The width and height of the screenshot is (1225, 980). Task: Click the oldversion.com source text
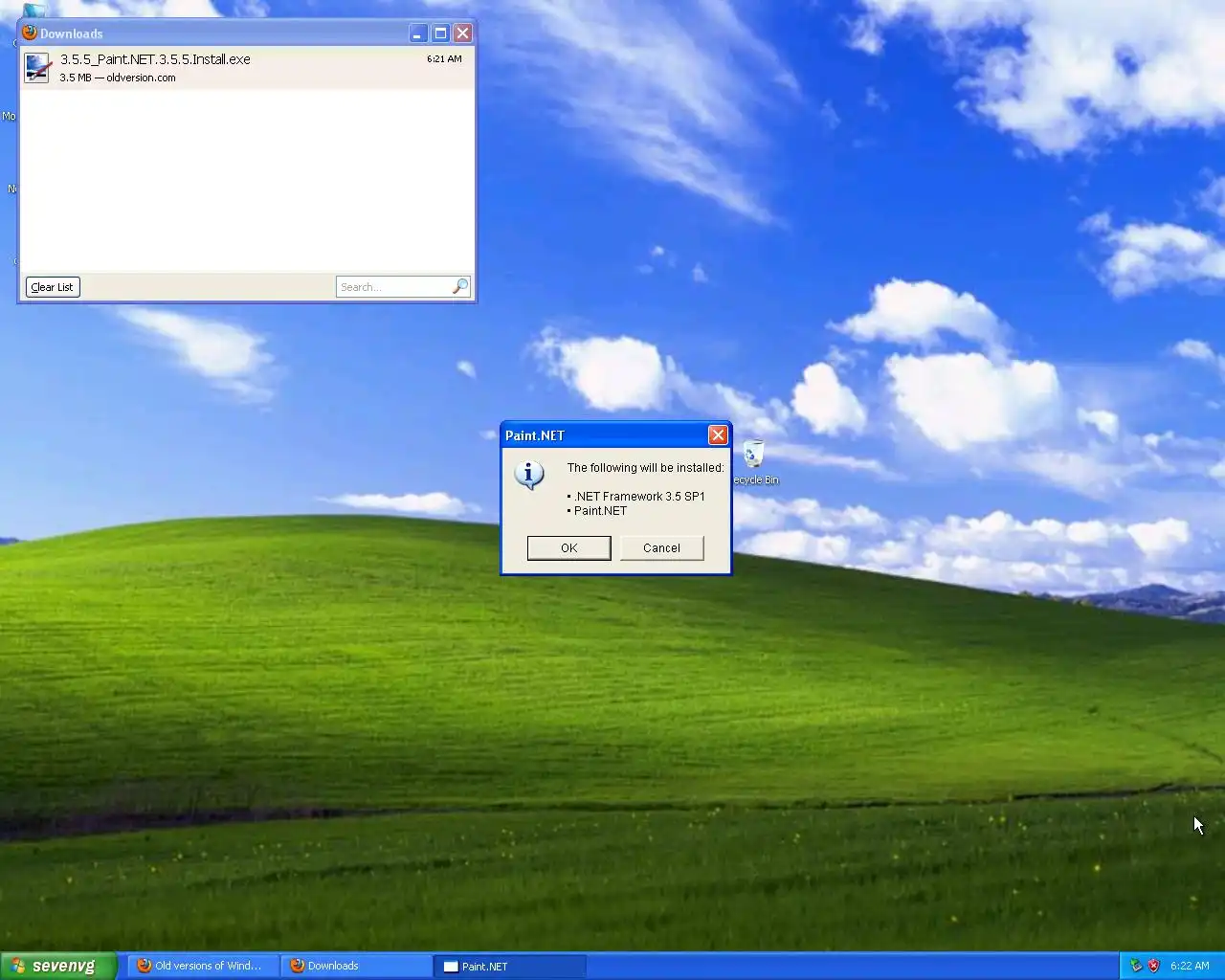click(141, 78)
